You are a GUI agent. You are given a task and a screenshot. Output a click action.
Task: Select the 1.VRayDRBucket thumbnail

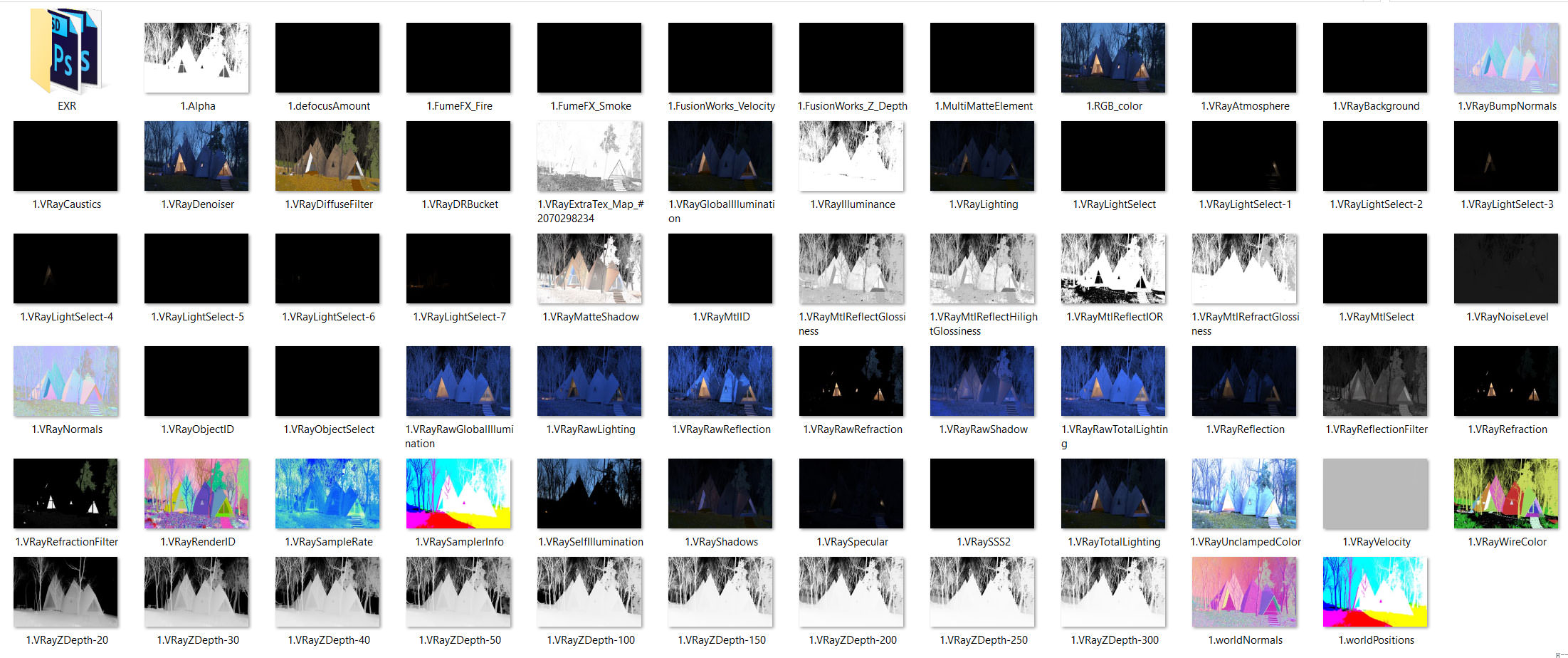click(x=458, y=156)
